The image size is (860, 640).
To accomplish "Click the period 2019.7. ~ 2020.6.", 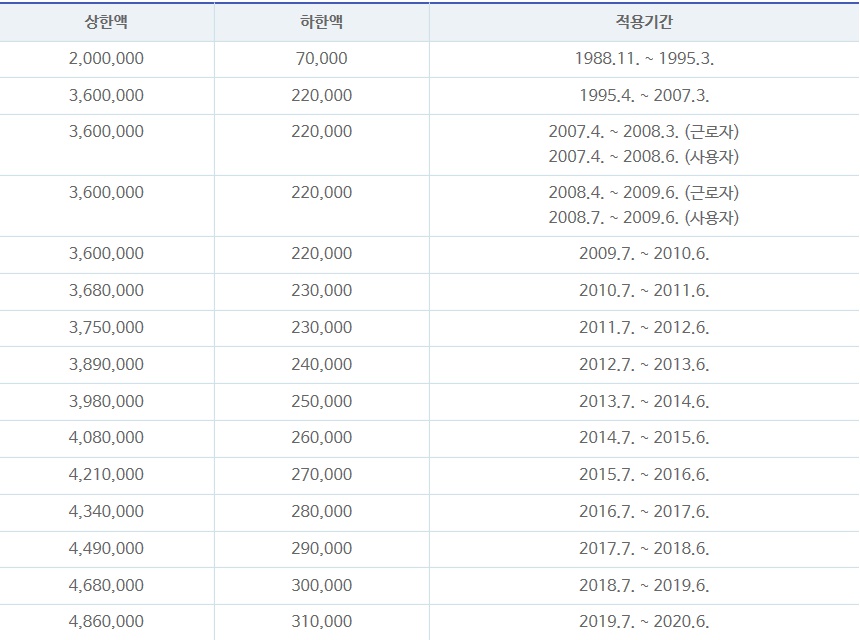I will (644, 621).
